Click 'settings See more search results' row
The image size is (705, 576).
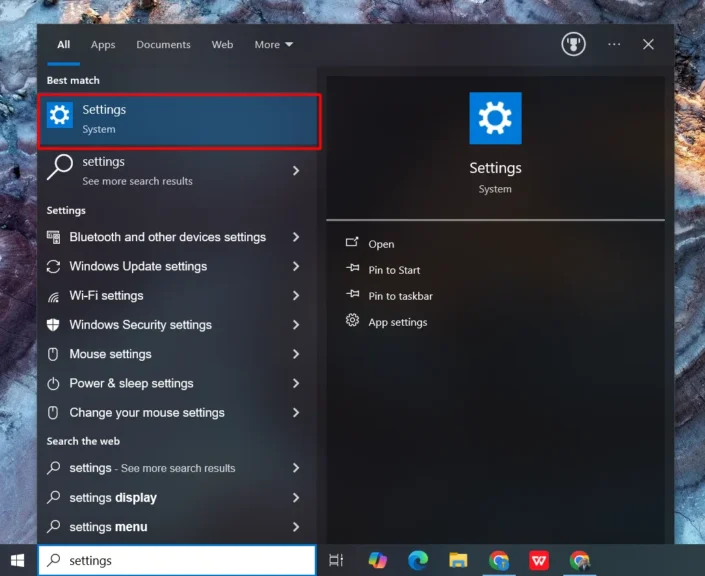point(177,171)
